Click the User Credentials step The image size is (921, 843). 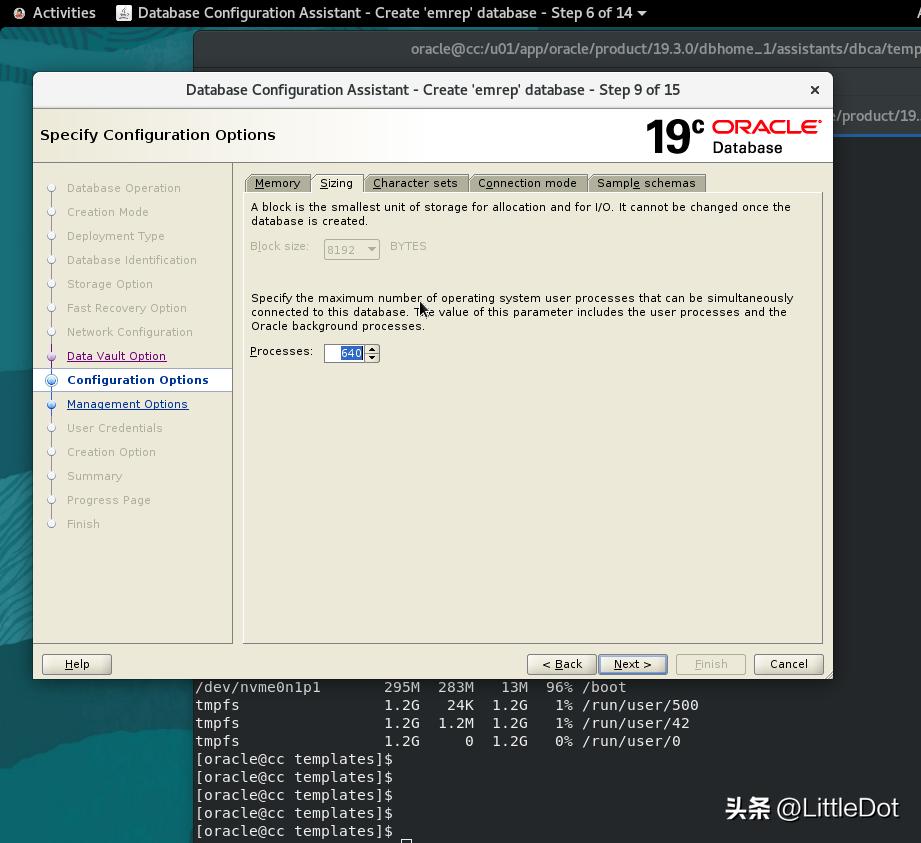coord(115,428)
